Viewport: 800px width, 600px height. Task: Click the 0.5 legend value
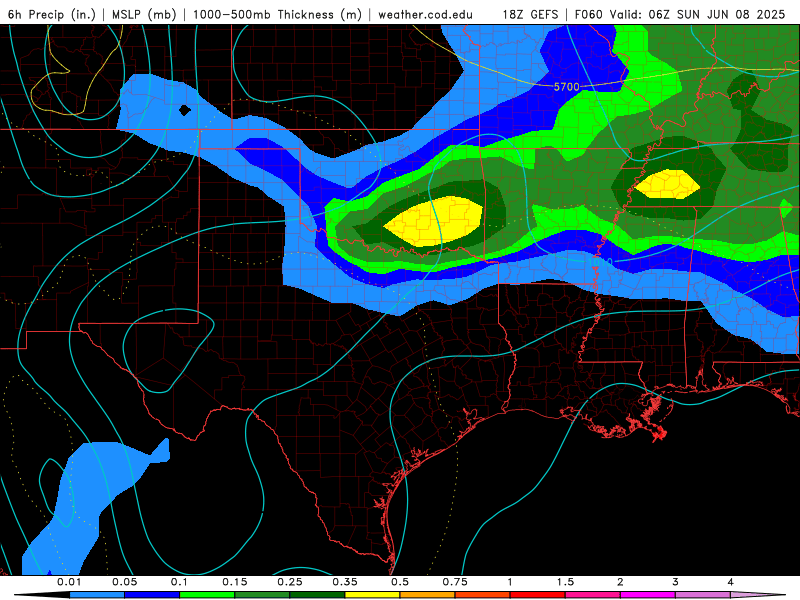pyautogui.click(x=400, y=582)
